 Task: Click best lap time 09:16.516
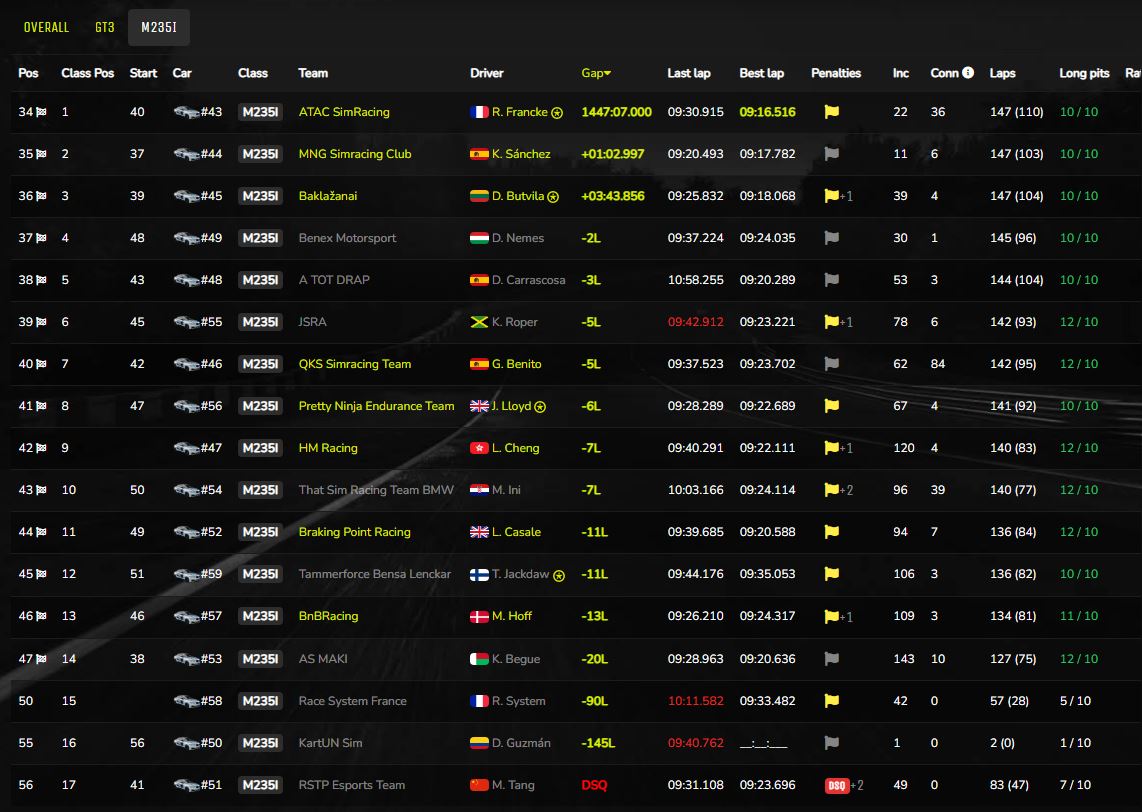click(768, 112)
